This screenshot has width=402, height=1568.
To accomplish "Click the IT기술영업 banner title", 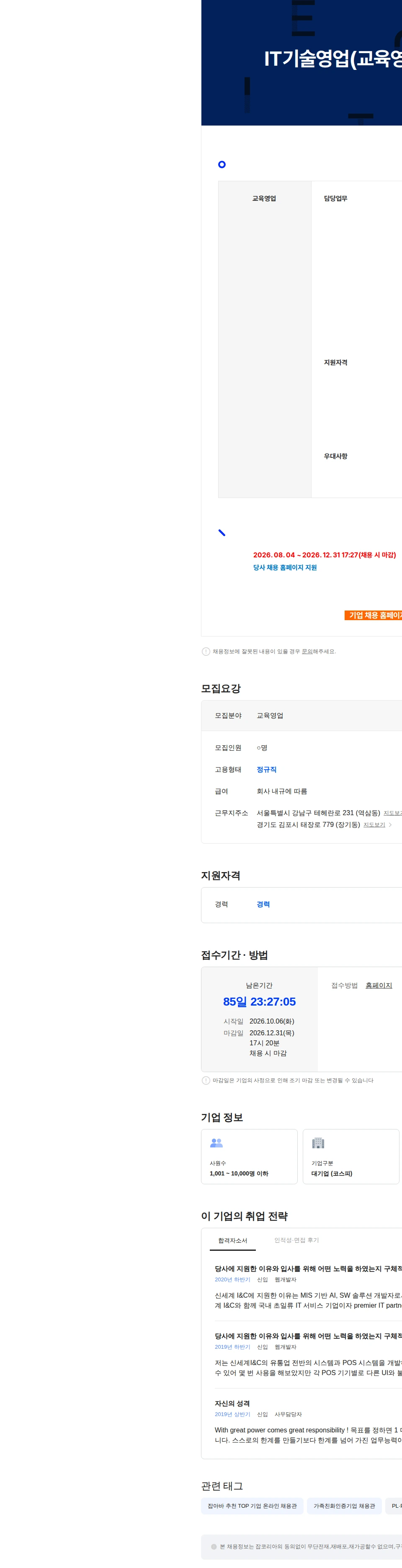I will click(332, 59).
